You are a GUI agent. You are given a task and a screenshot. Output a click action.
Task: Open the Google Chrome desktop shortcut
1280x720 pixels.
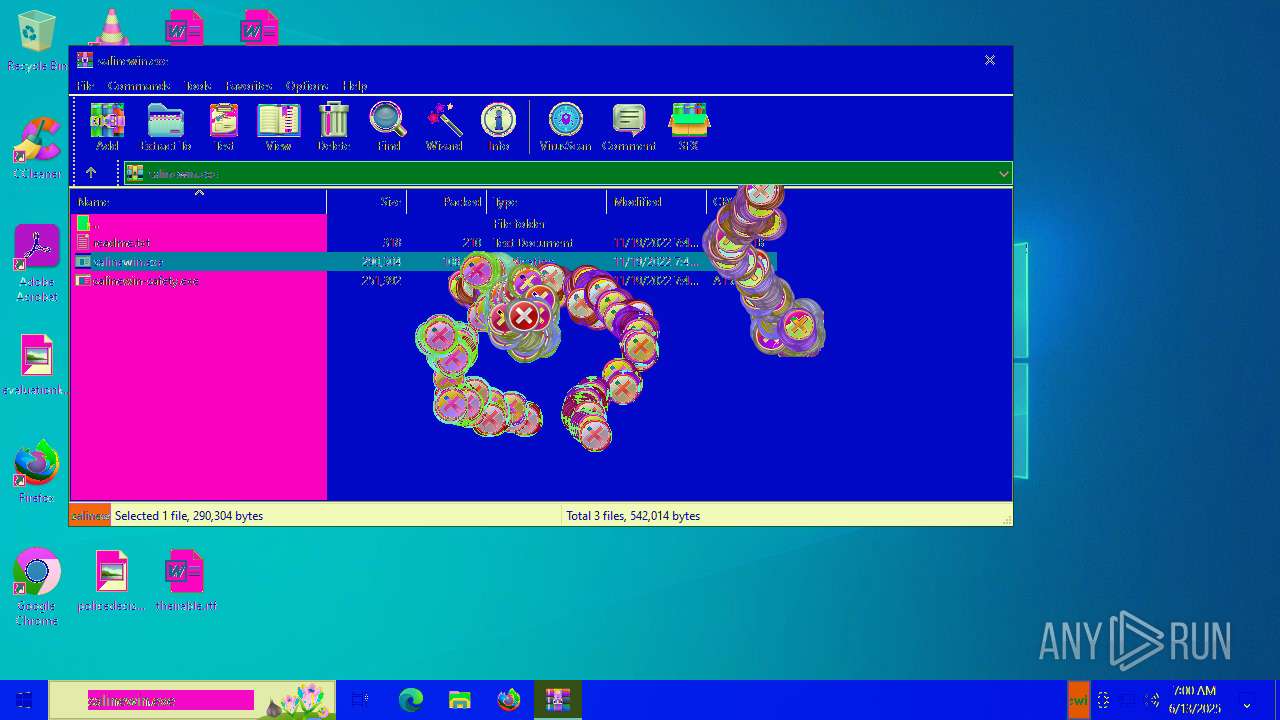coord(36,587)
